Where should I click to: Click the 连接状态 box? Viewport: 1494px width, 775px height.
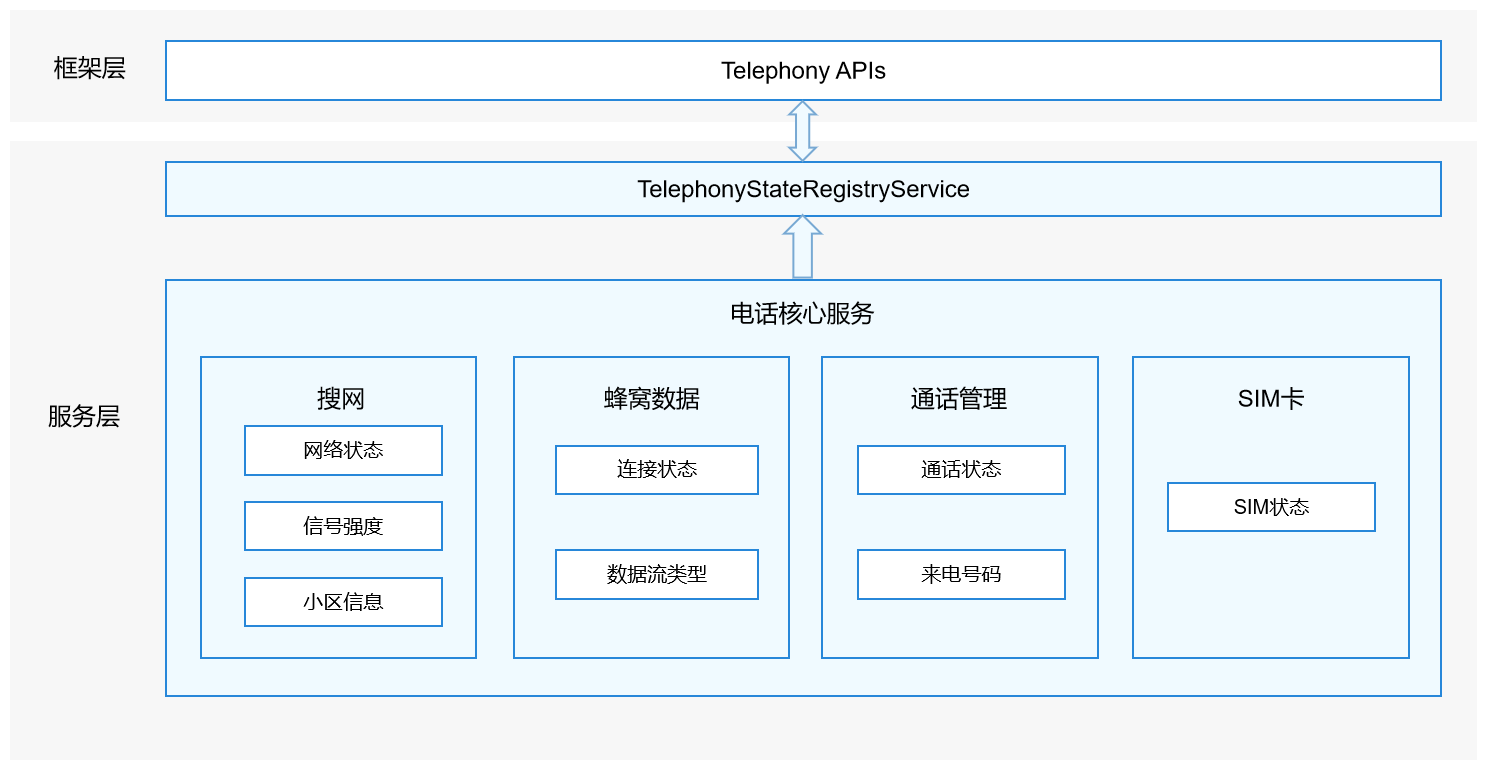[x=657, y=470]
